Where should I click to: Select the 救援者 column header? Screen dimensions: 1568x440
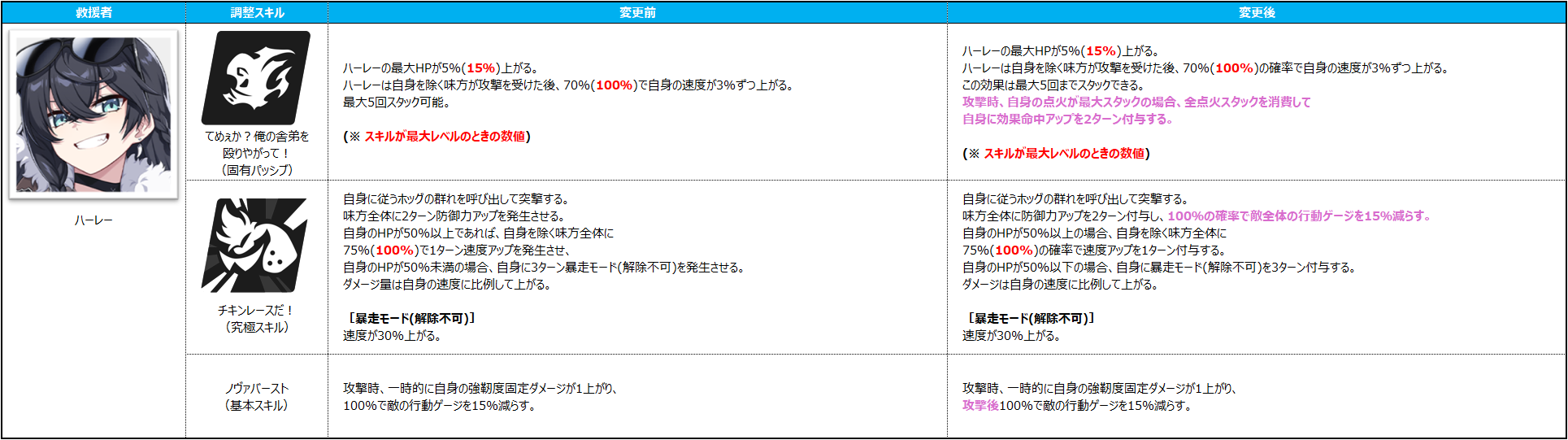93,12
